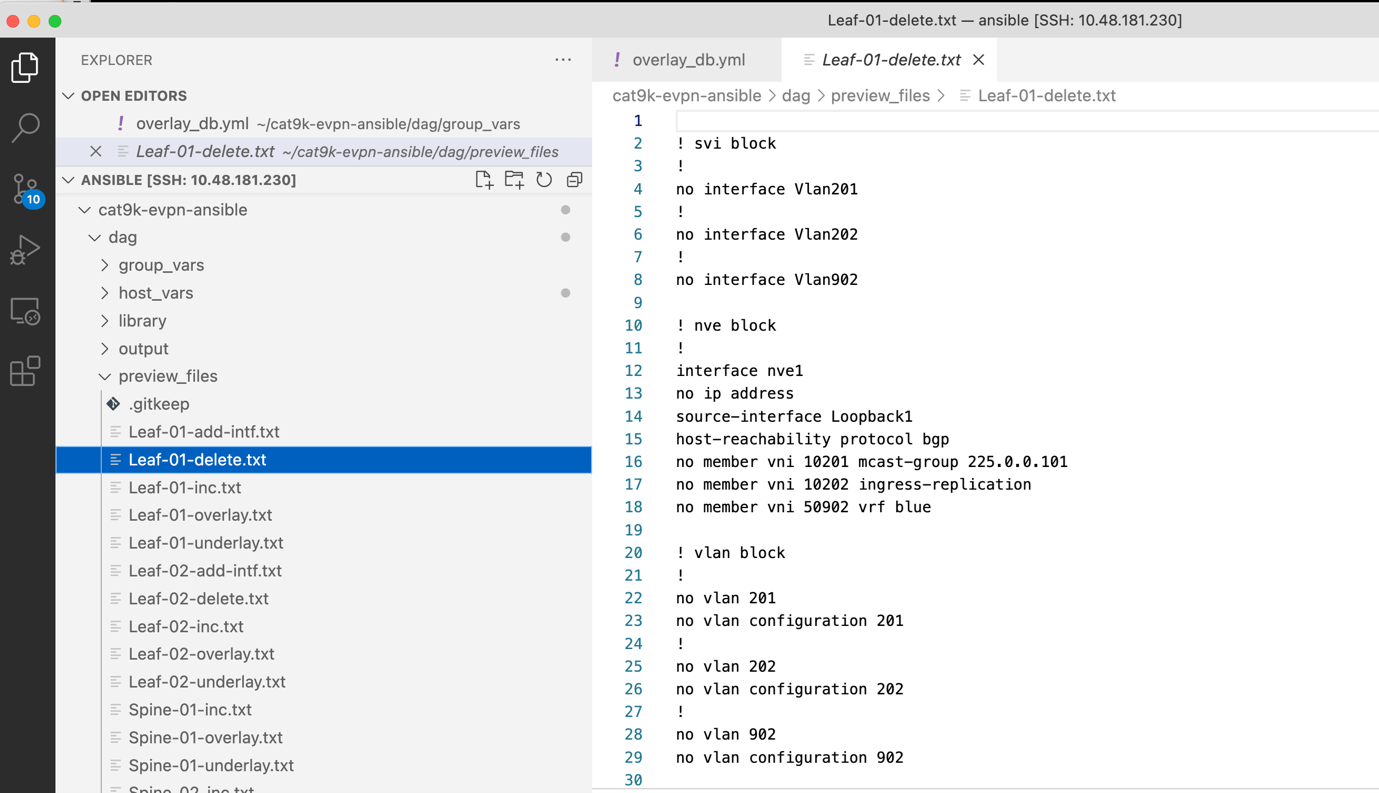
Task: Click dag in the breadcrumb path
Action: (x=796, y=96)
